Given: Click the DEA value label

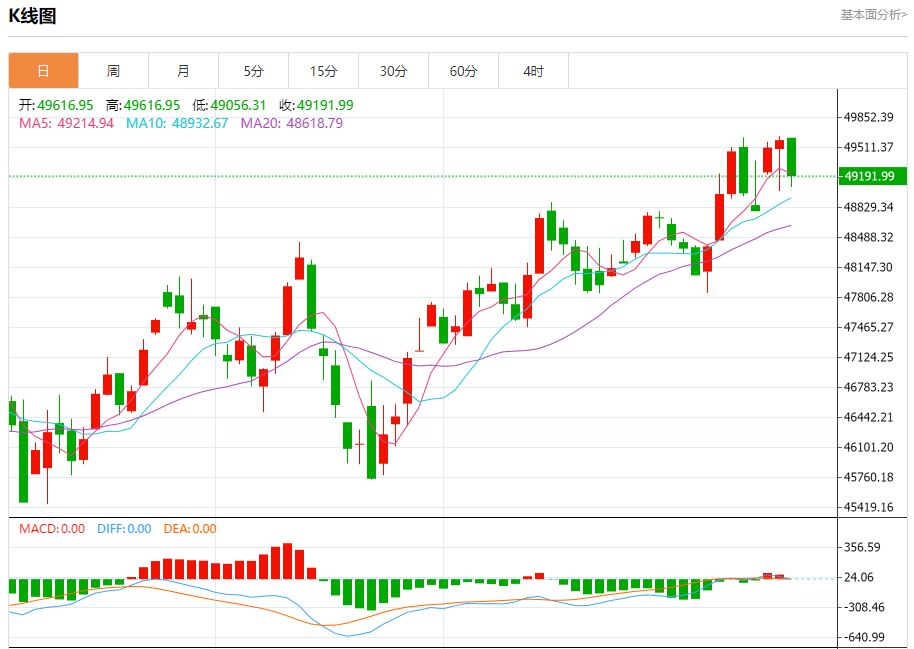Looking at the screenshot, I should (x=189, y=529).
